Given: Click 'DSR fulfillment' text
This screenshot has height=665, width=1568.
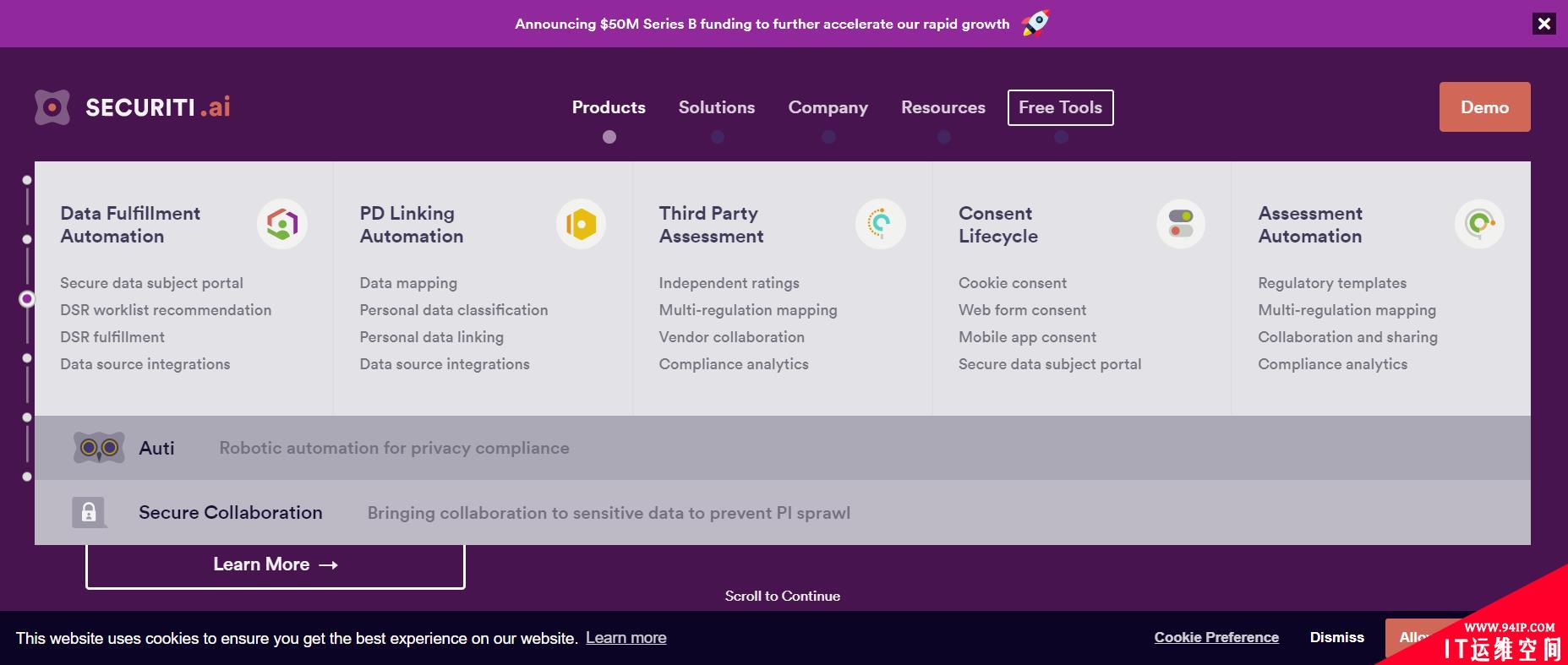Looking at the screenshot, I should point(112,337).
